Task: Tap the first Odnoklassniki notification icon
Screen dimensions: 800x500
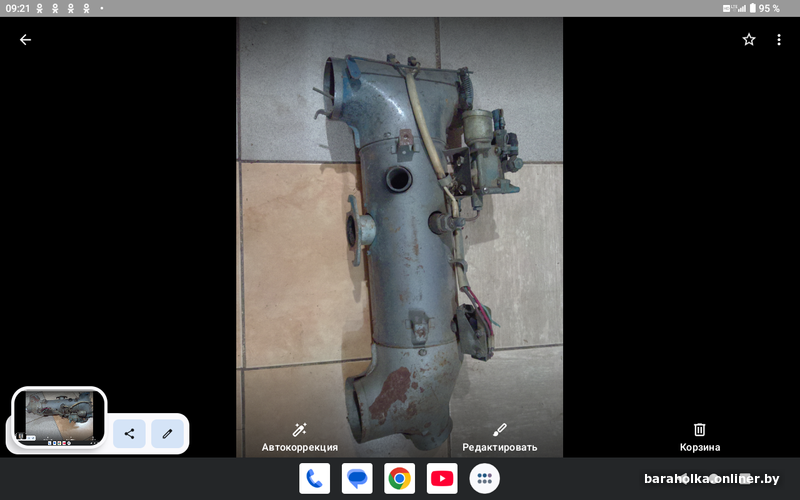Action: pos(39,8)
